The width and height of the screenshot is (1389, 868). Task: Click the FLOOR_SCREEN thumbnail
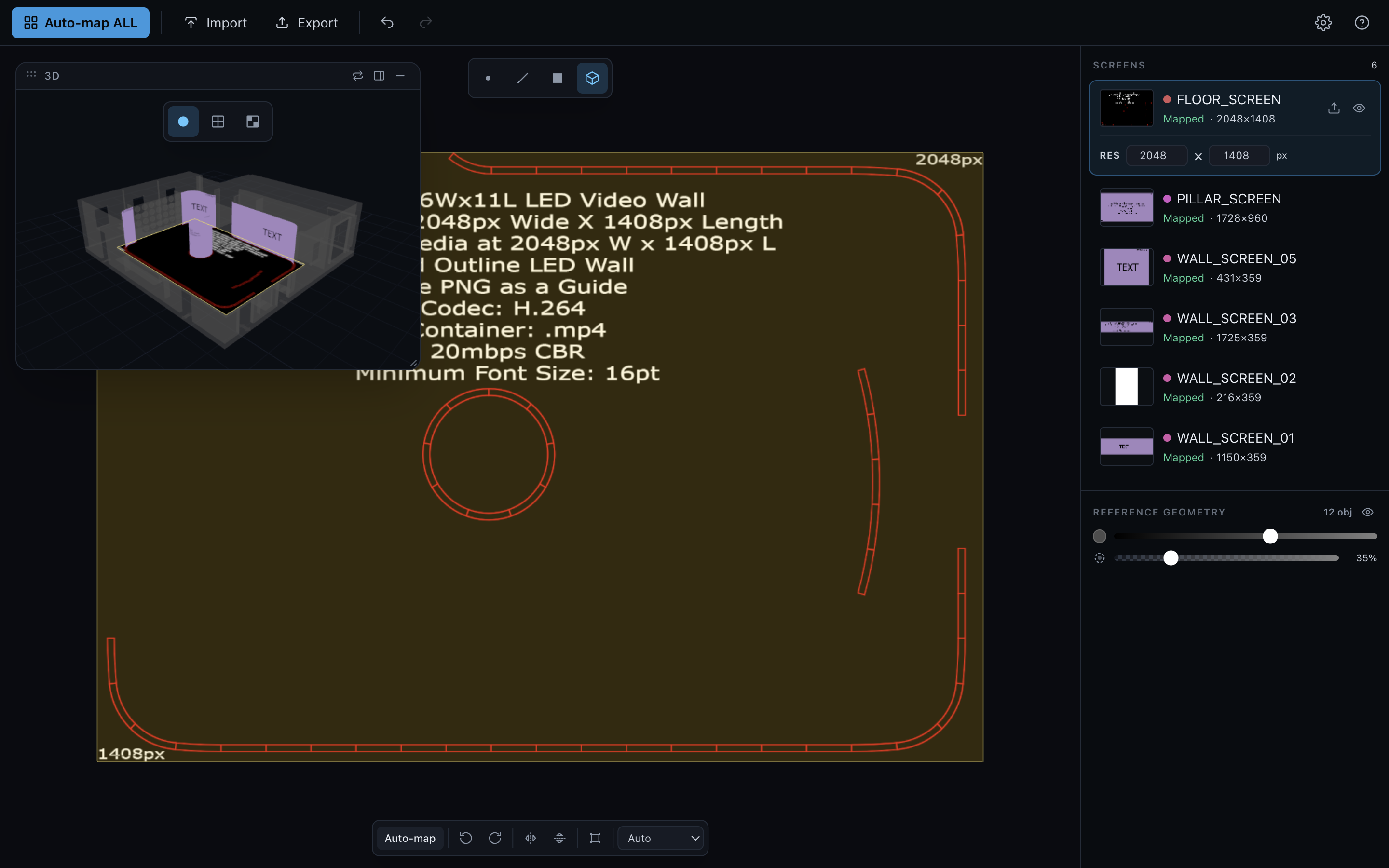1126,108
